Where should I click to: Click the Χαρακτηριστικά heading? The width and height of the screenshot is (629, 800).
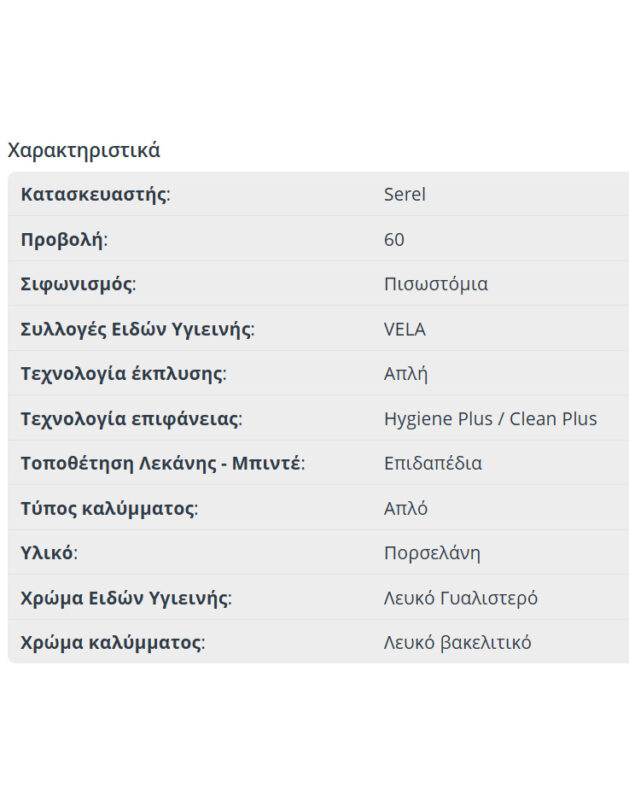click(x=84, y=150)
